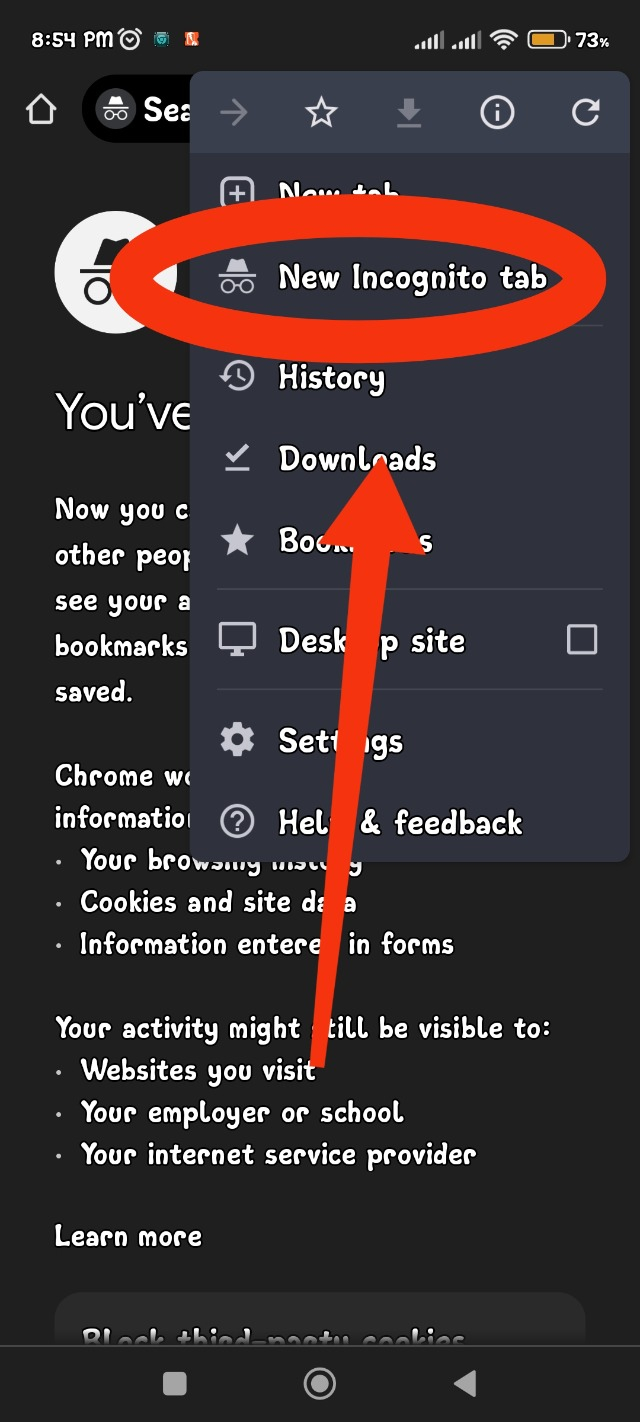This screenshot has width=640, height=1422.
Task: Tap the forward arrow in menu
Action: 234,112
